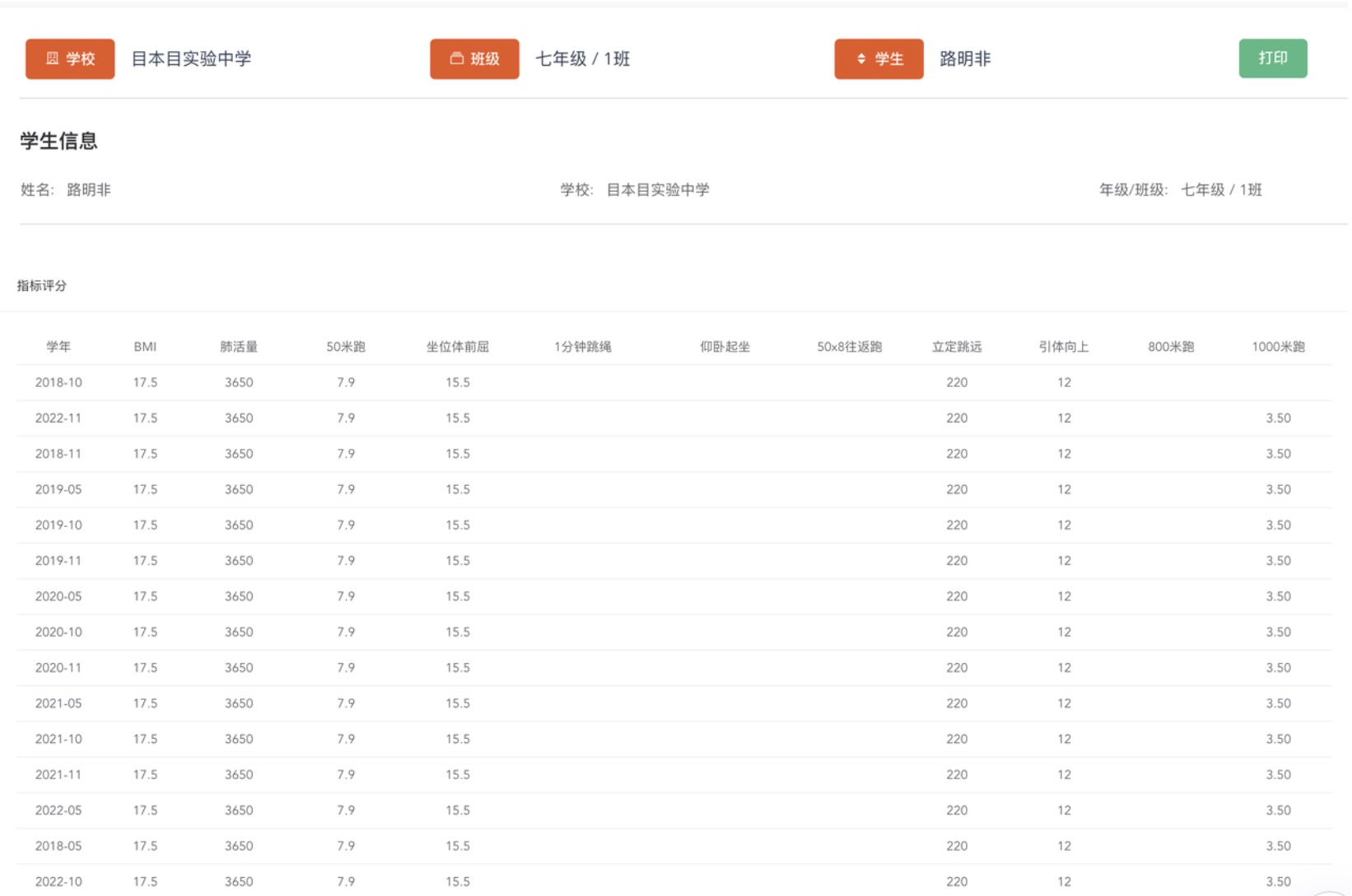Screen dimensions: 1352x896
Task: Open the class dropdown showing 七年级 / 1班
Action: point(584,58)
